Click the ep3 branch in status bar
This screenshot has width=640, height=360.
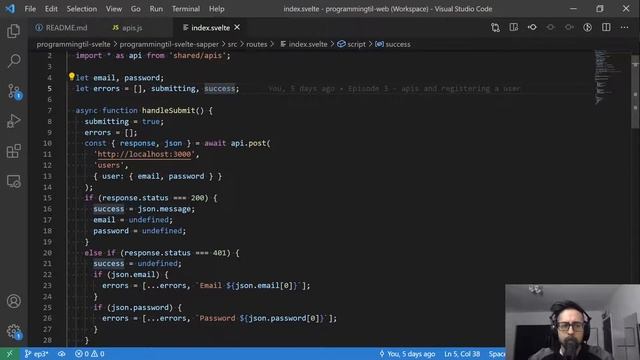click(x=37, y=354)
